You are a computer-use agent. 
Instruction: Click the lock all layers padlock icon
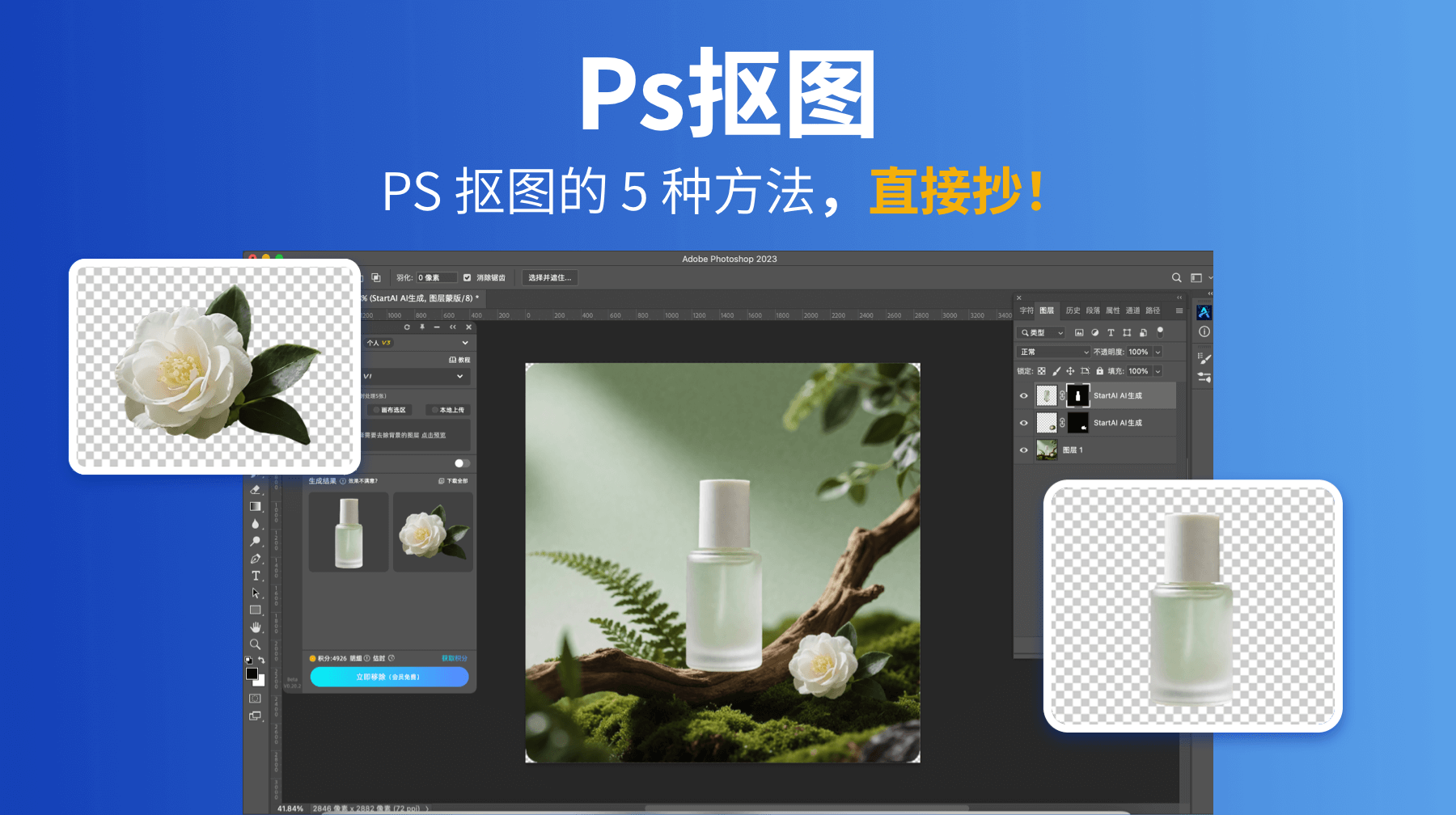coord(1099,371)
